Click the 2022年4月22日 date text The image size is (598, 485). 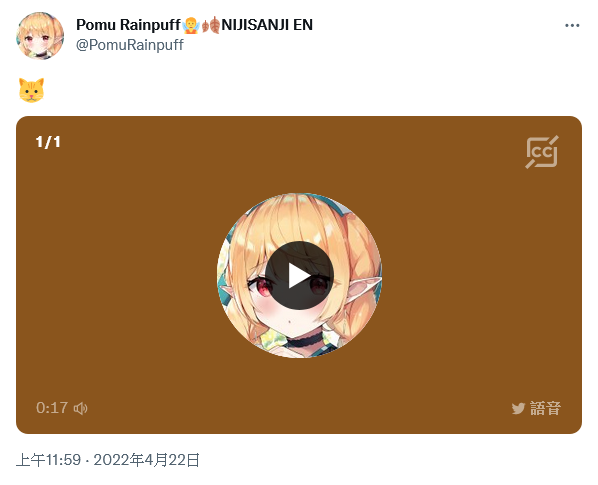click(146, 460)
